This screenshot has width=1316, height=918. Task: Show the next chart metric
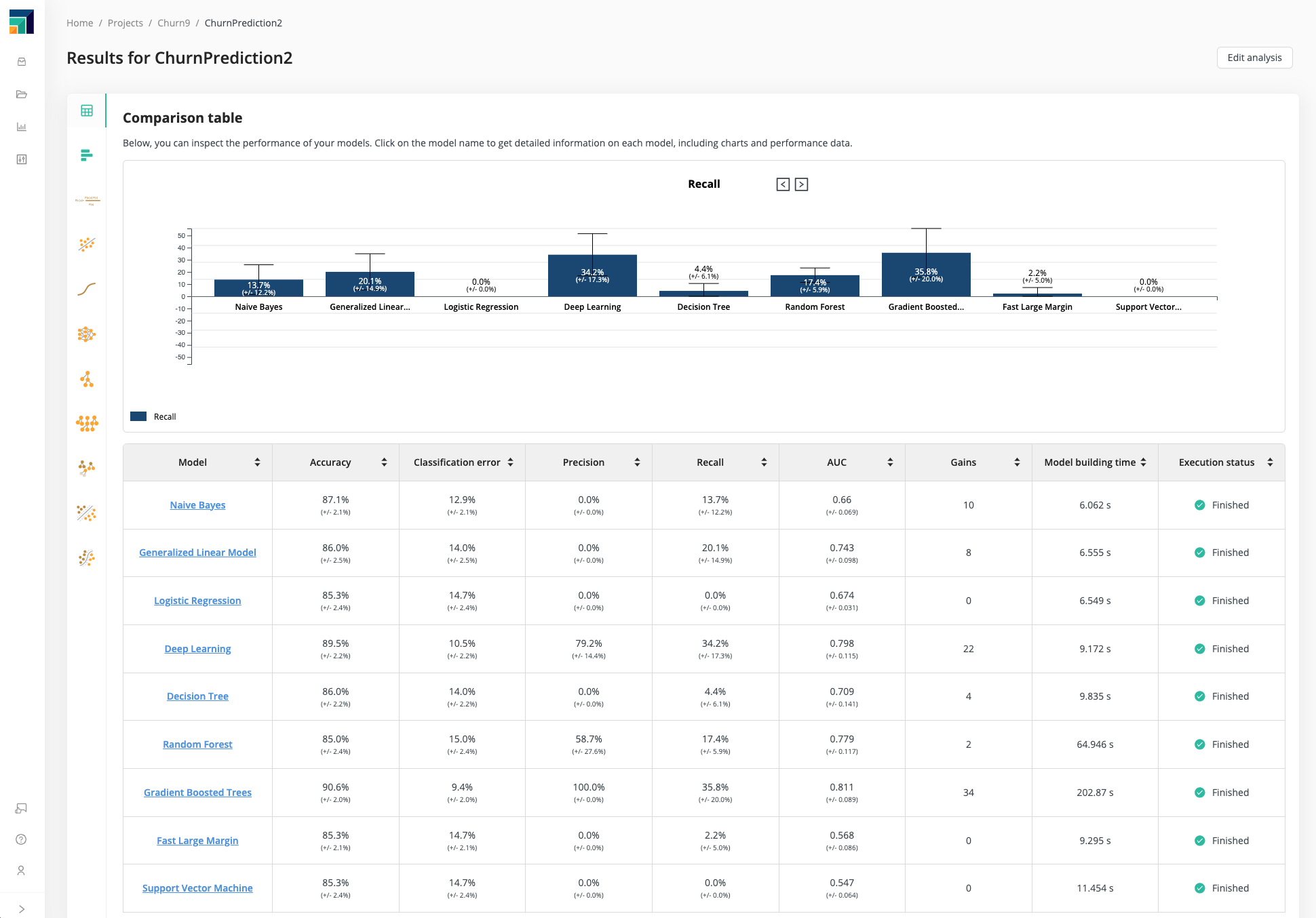point(801,184)
